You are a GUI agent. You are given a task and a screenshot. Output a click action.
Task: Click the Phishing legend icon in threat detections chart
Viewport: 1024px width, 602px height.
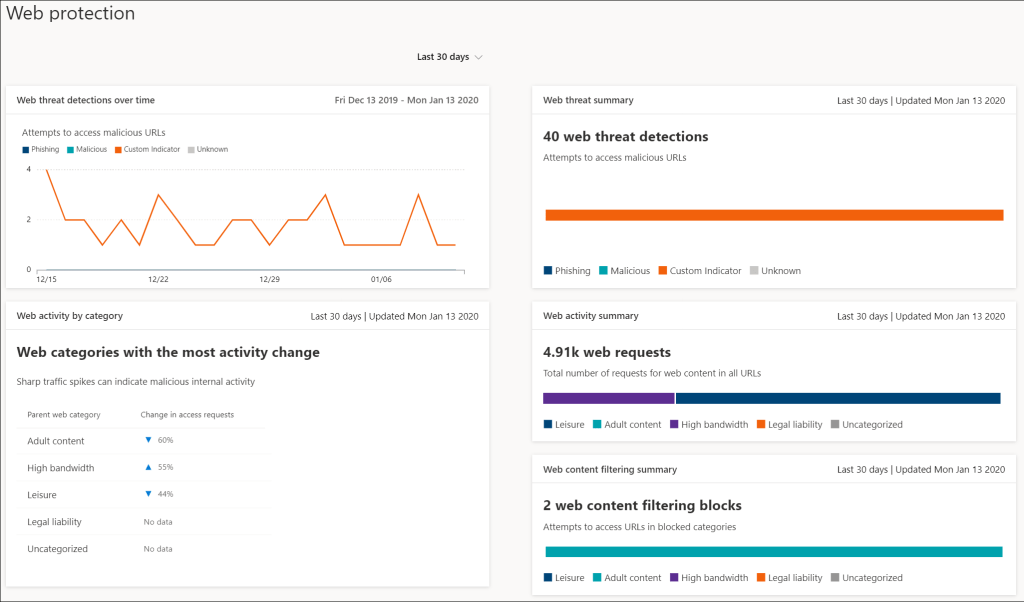pyautogui.click(x=24, y=149)
